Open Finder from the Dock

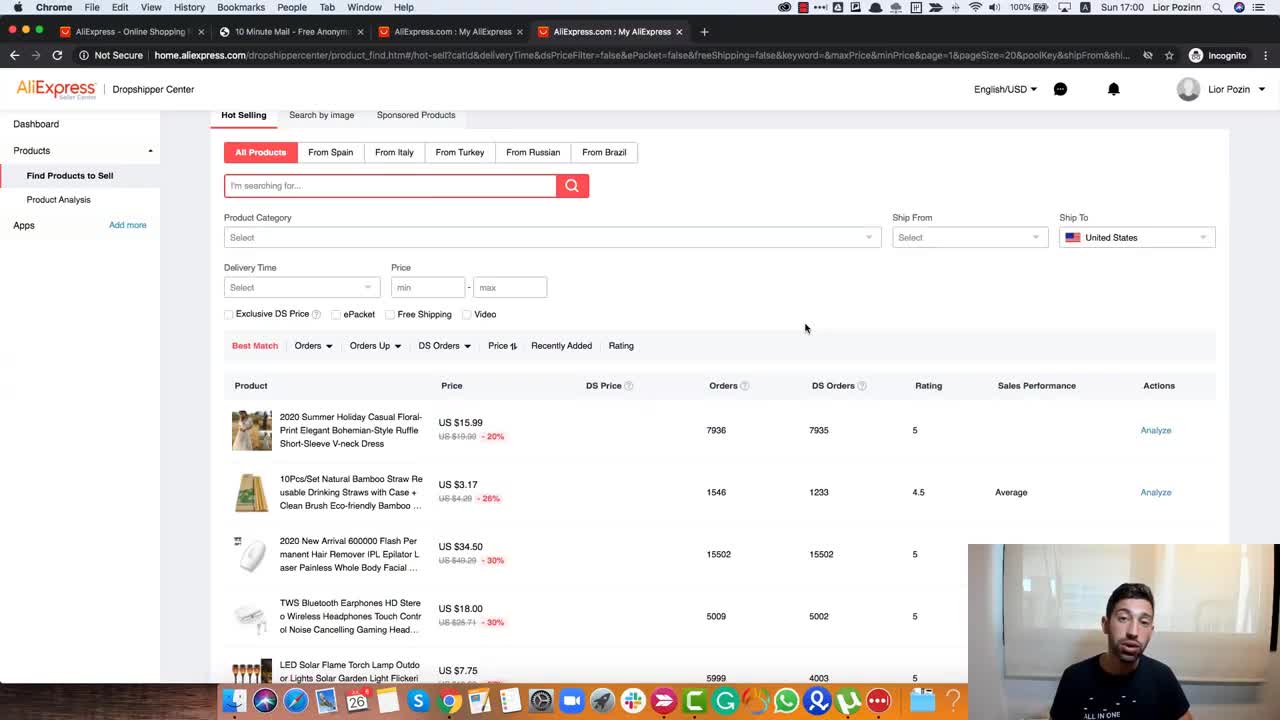click(234, 701)
